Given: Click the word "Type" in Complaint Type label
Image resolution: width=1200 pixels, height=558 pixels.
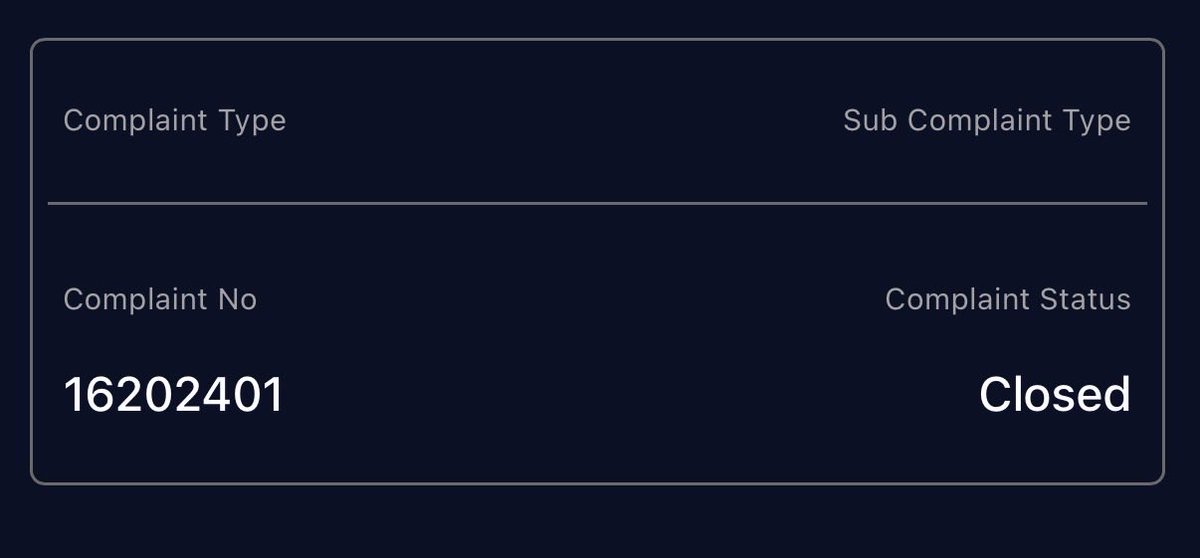Looking at the screenshot, I should coord(251,122).
